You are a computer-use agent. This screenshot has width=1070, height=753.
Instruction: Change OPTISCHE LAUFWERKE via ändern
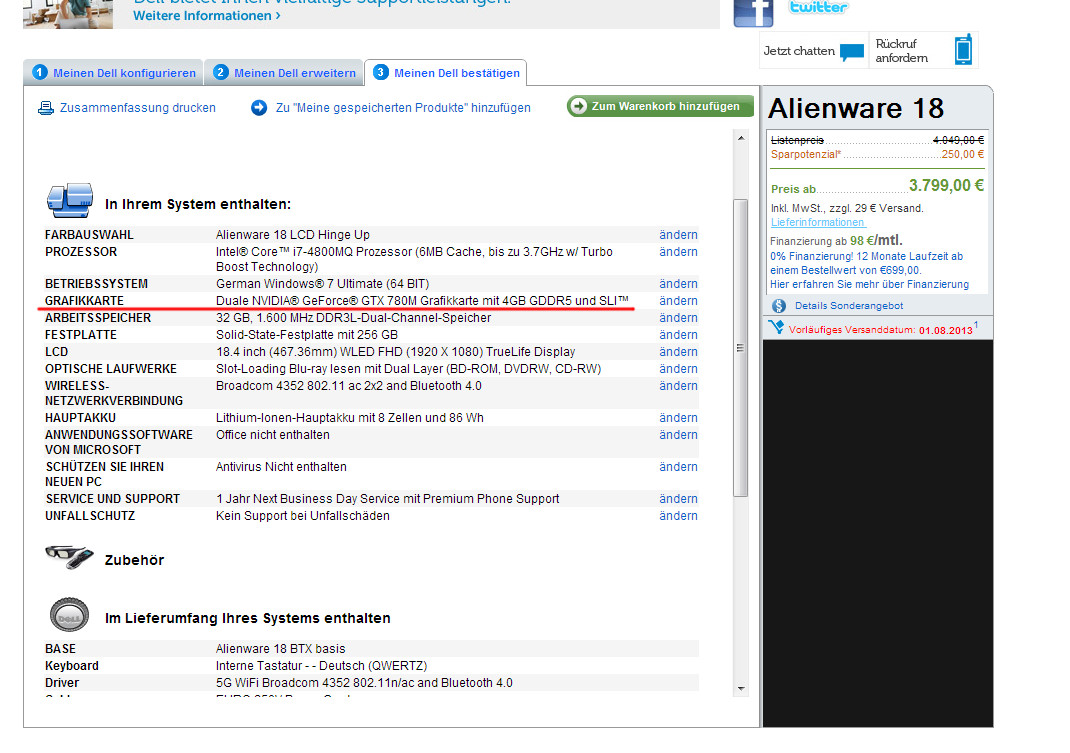pos(678,369)
